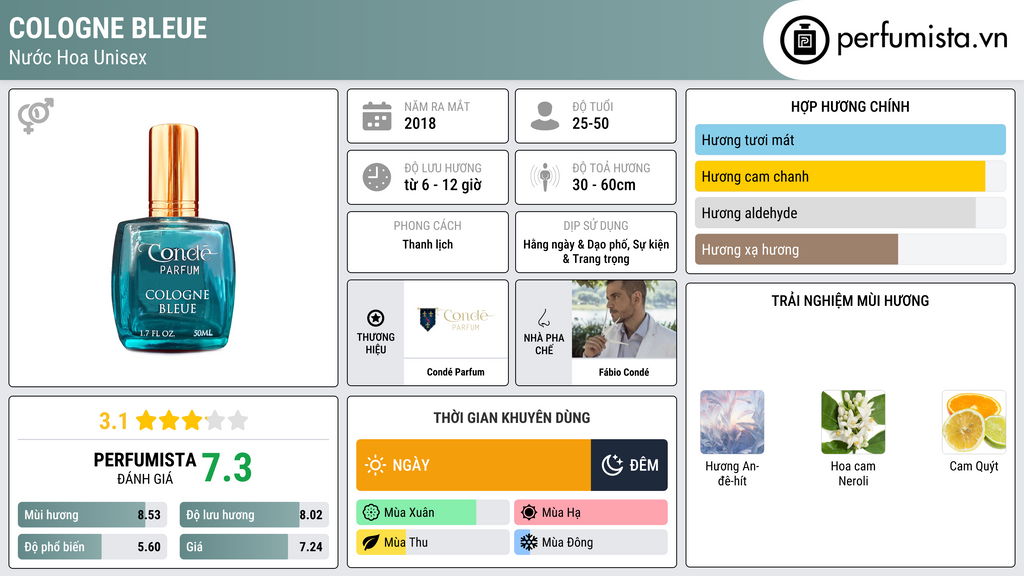Click the green 7.3 Perfumista score

(x=227, y=468)
